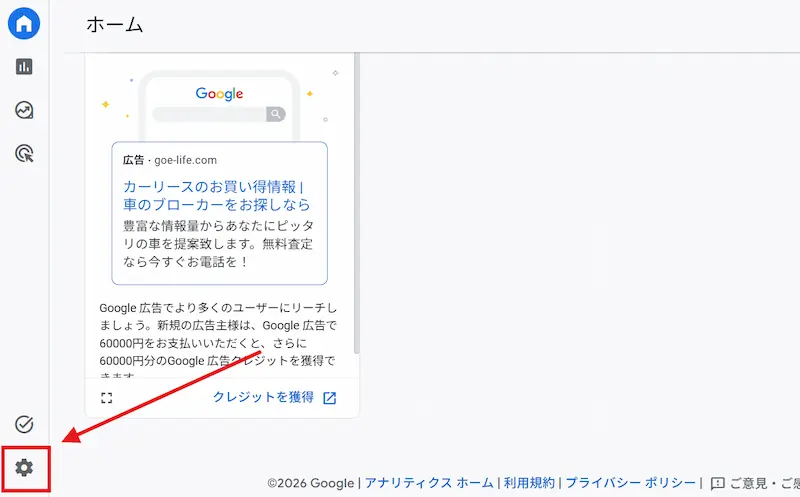The image size is (800, 497).
Task: Click the Google logo in ad illustration
Action: tap(219, 94)
